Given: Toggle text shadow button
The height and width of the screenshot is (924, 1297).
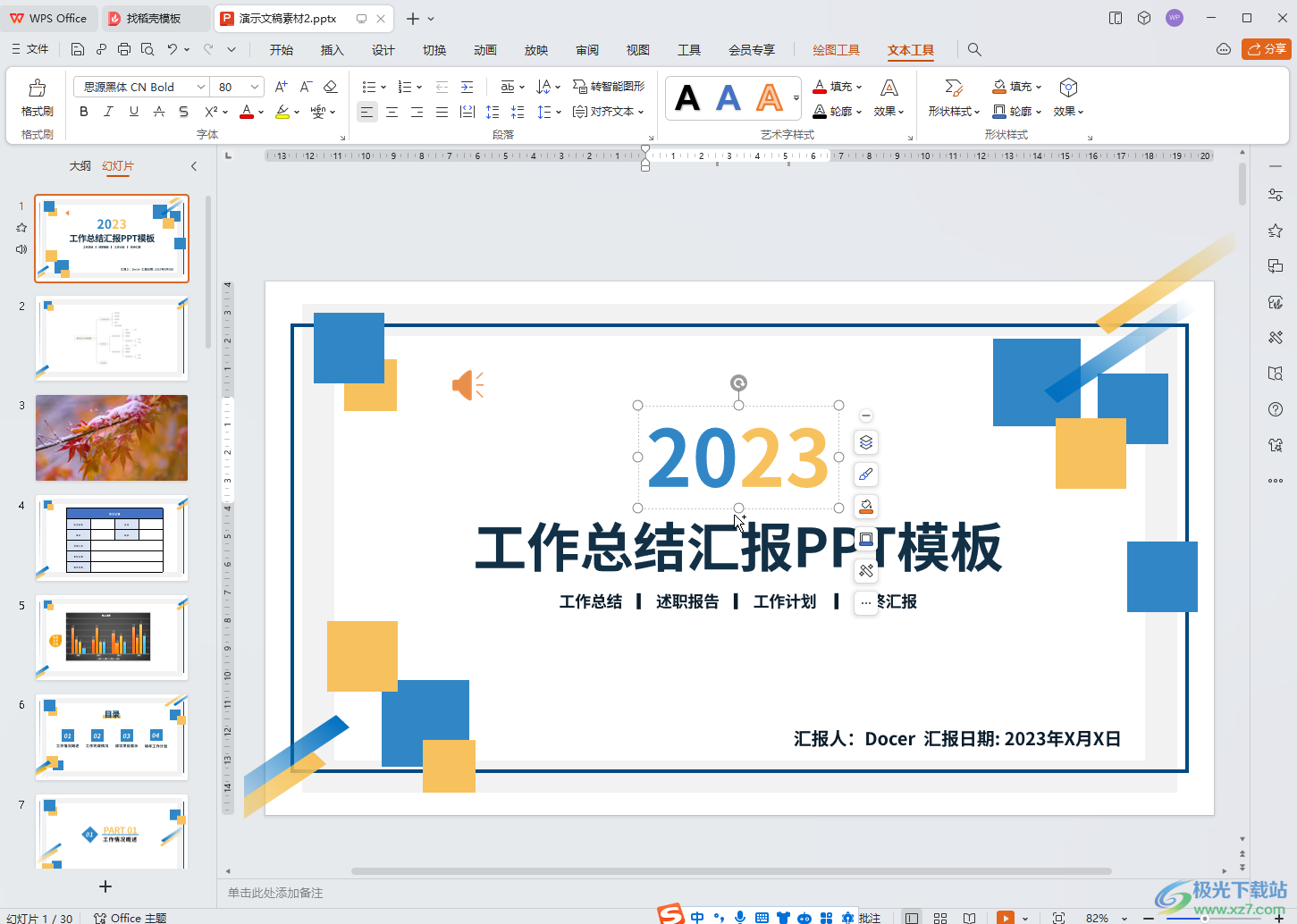Looking at the screenshot, I should (x=183, y=112).
